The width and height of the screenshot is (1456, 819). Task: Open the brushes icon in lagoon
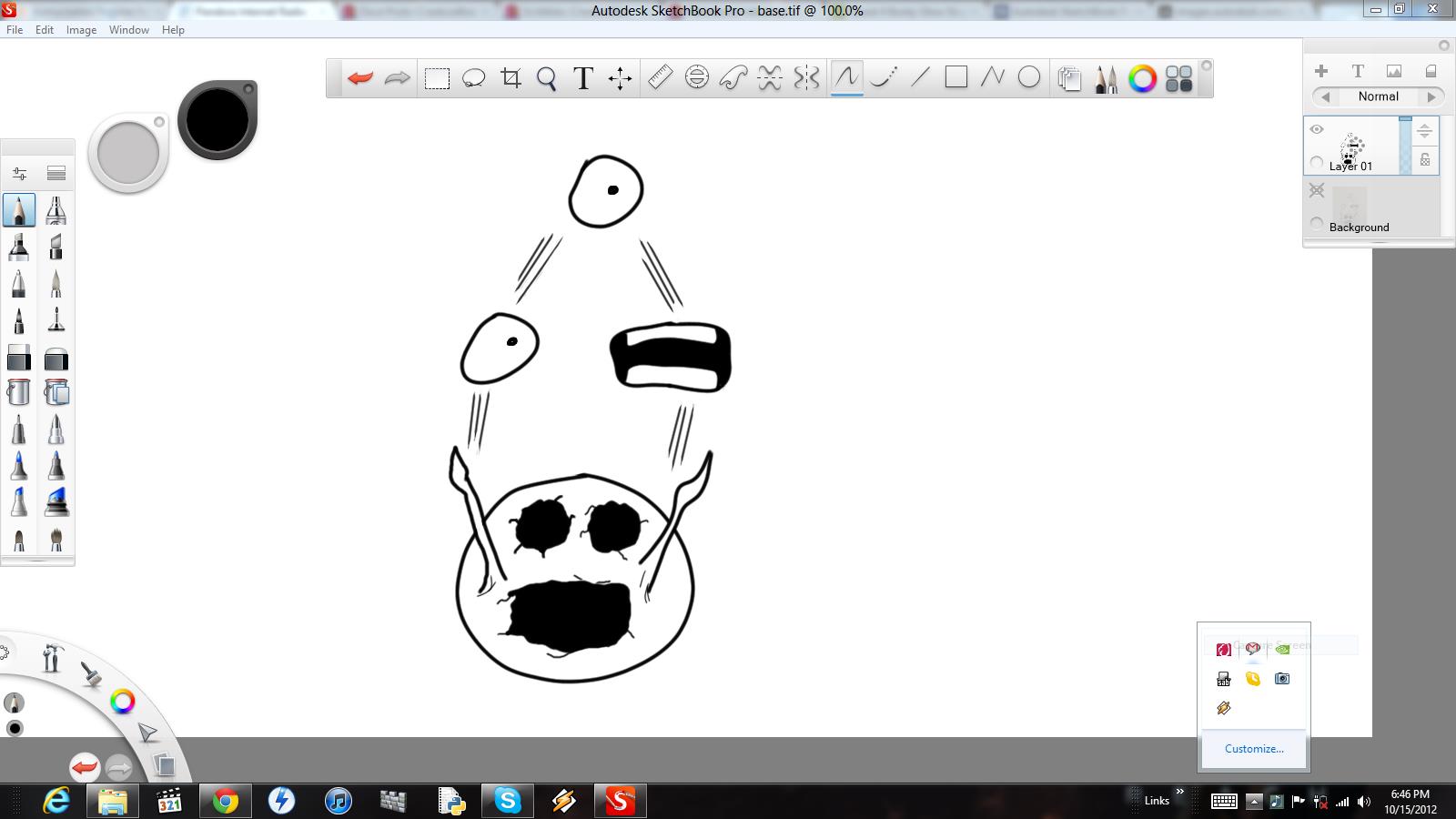[90, 674]
